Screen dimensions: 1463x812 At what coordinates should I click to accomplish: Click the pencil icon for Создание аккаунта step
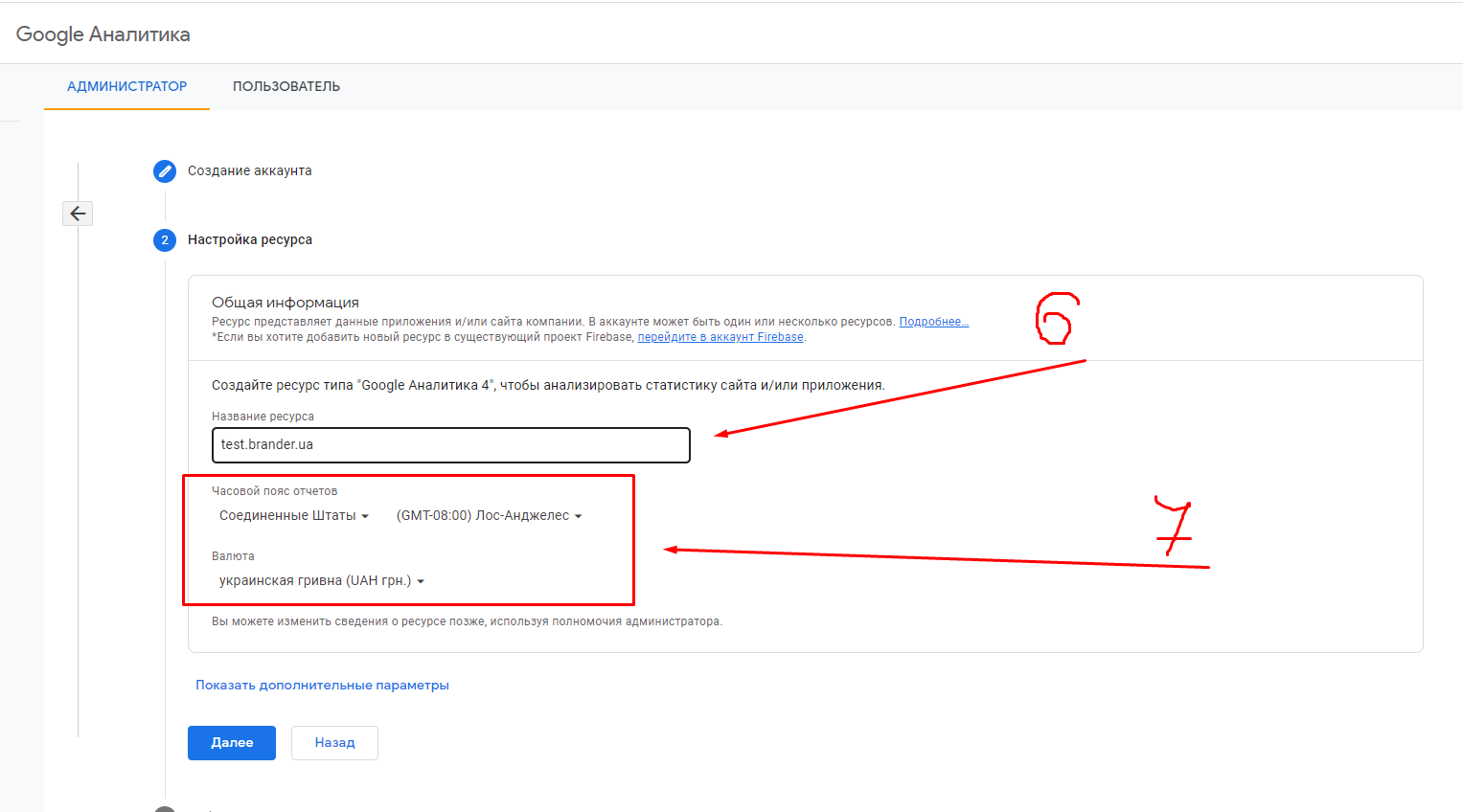[x=165, y=171]
